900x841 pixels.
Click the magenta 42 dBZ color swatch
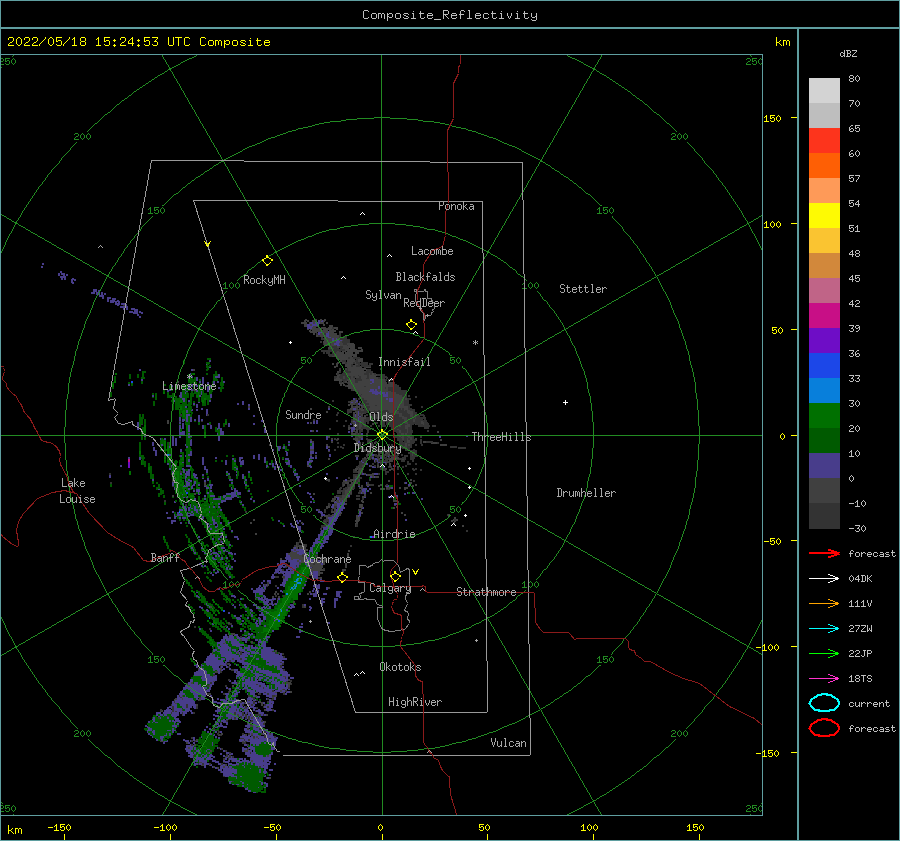tap(824, 316)
